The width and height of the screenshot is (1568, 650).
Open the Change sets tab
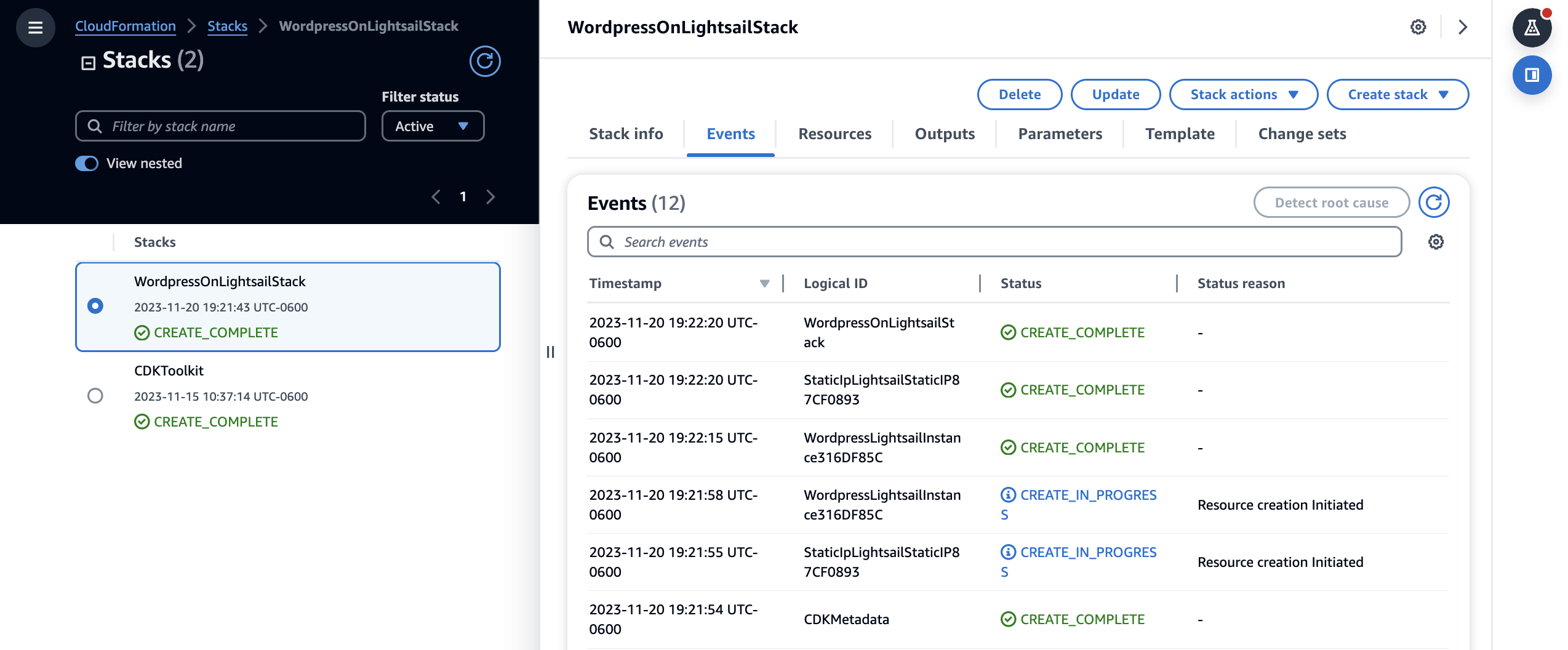[1302, 134]
